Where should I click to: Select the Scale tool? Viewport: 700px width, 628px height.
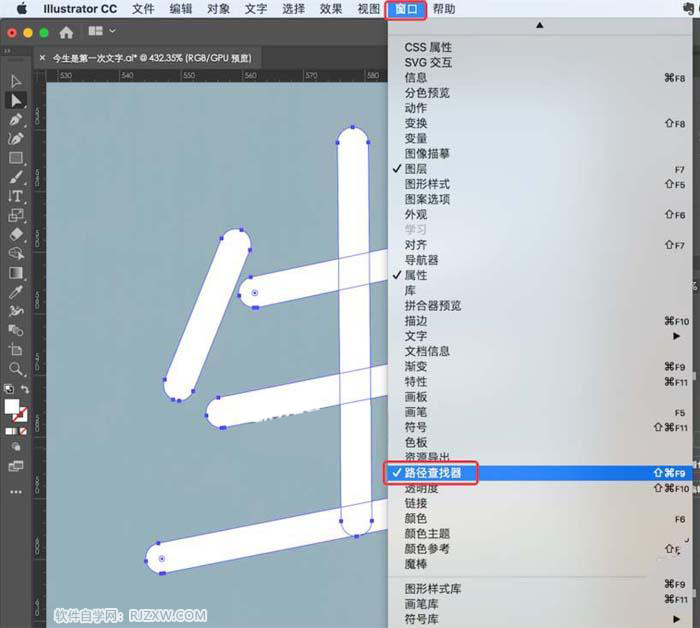[x=16, y=215]
